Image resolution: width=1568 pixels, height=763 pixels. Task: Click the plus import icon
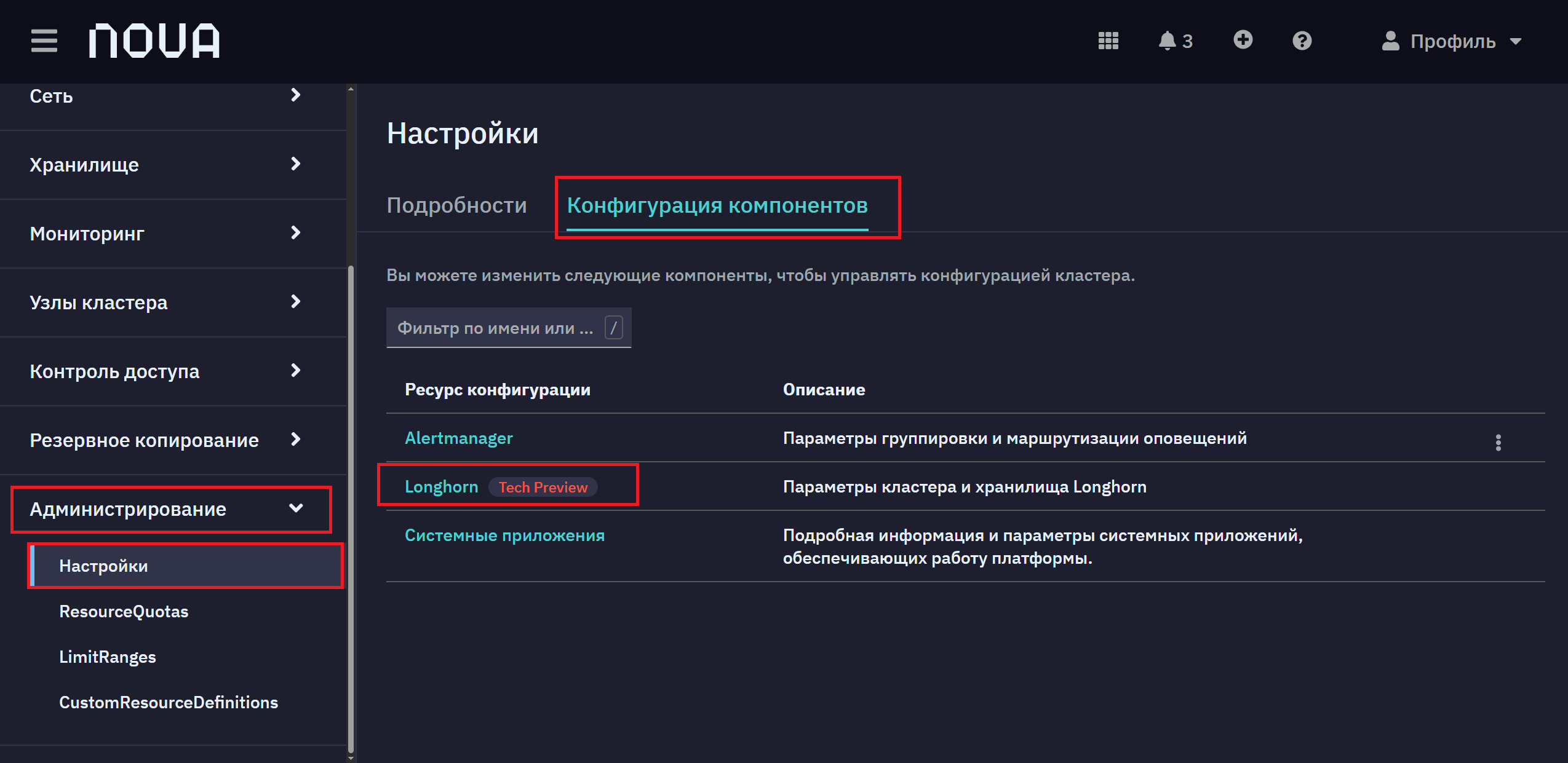[x=1243, y=40]
